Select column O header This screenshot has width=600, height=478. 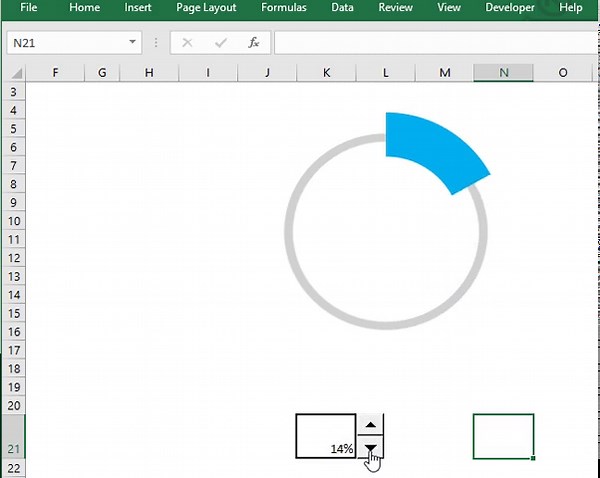click(563, 73)
